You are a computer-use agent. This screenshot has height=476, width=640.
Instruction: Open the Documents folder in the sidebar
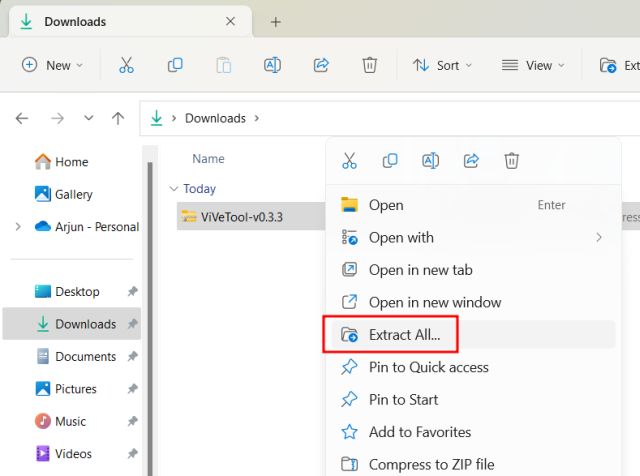tap(85, 357)
